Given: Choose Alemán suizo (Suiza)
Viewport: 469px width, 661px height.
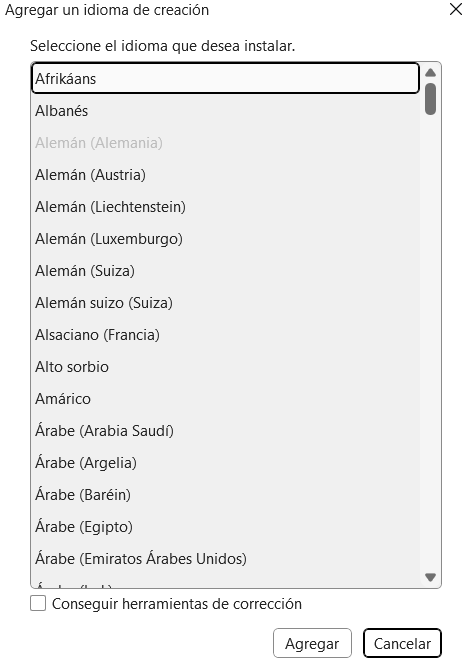Looking at the screenshot, I should (225, 303).
